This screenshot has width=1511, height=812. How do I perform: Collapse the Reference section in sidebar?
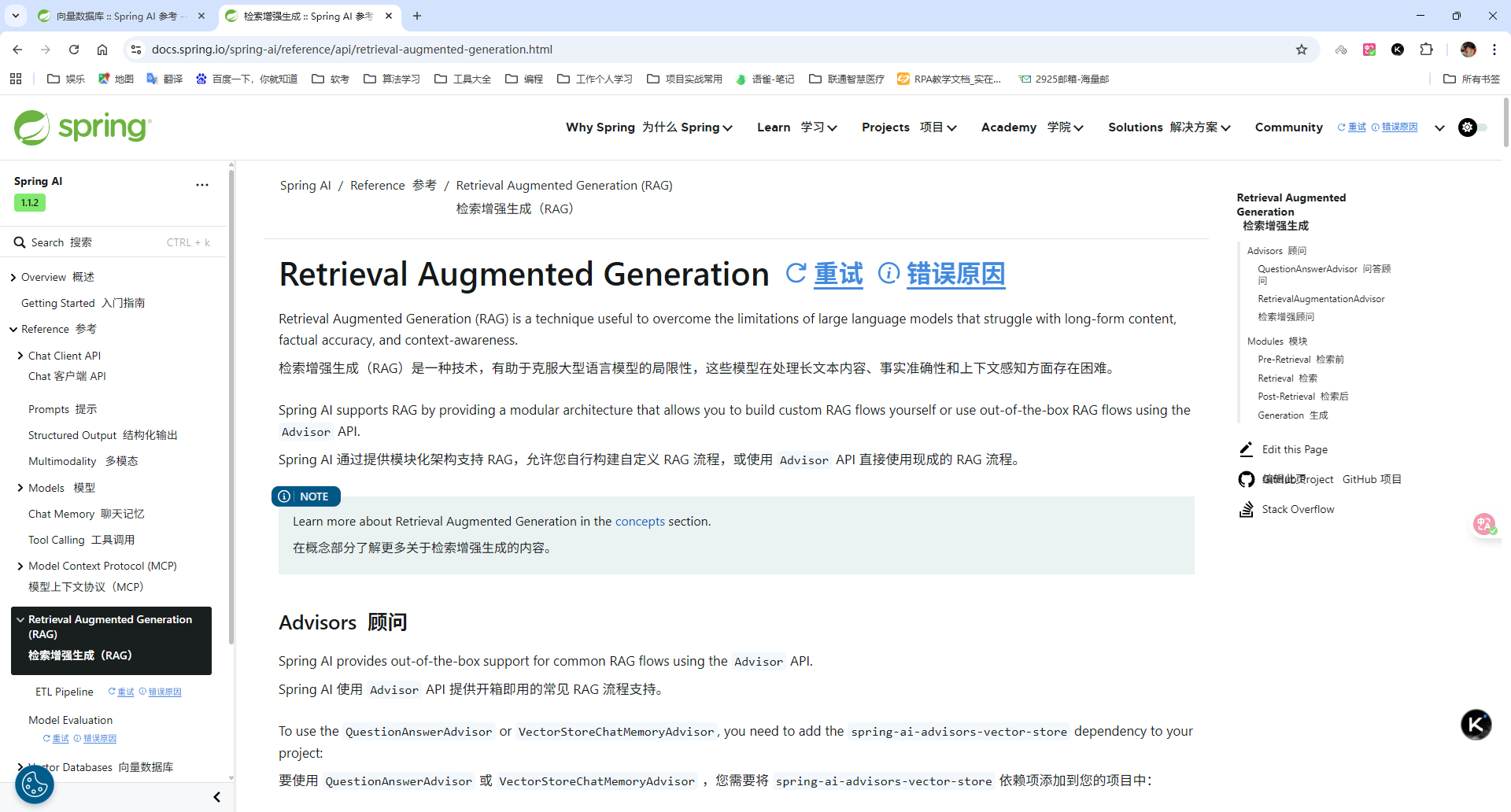point(13,329)
